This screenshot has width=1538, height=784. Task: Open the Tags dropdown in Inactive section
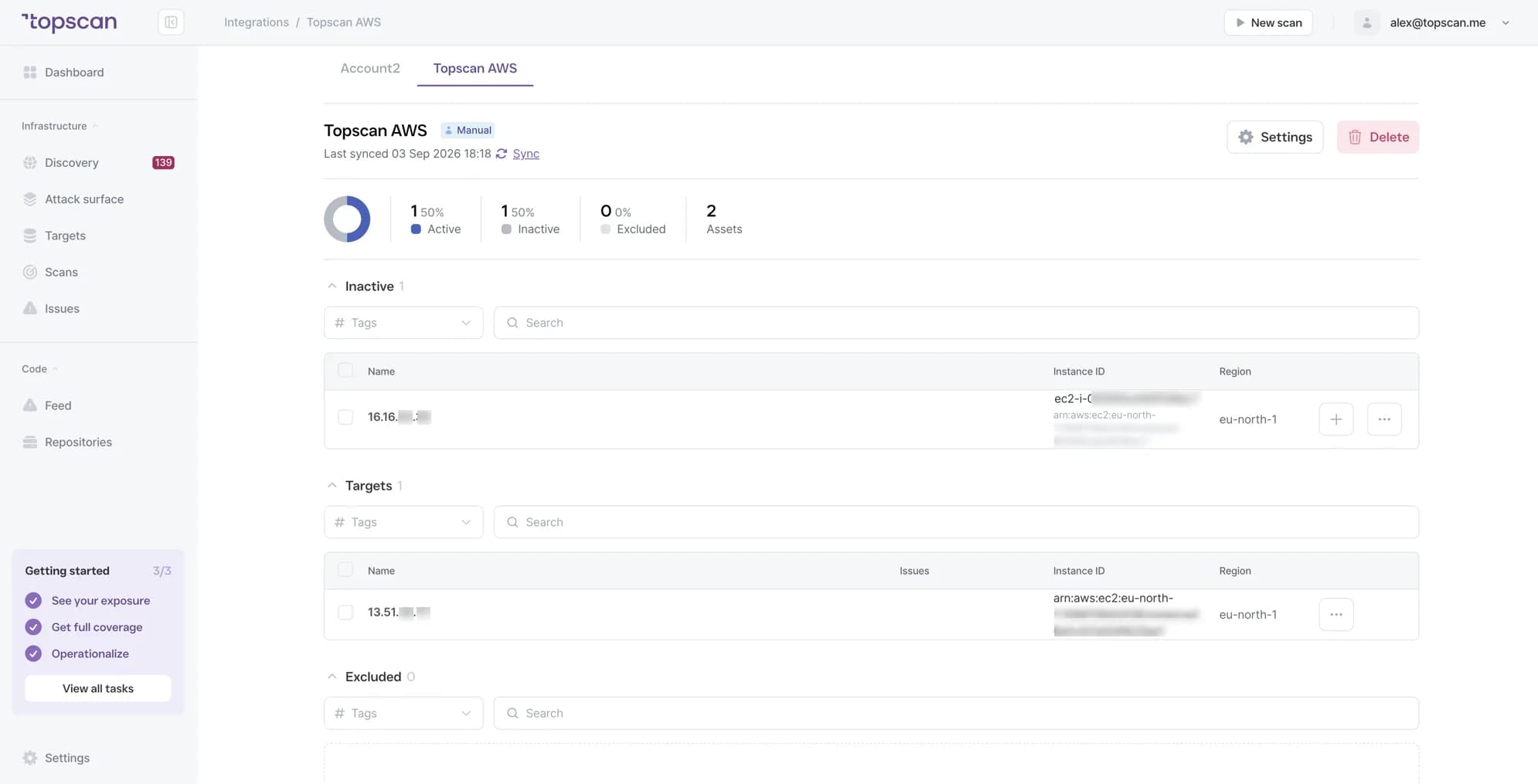(x=403, y=323)
